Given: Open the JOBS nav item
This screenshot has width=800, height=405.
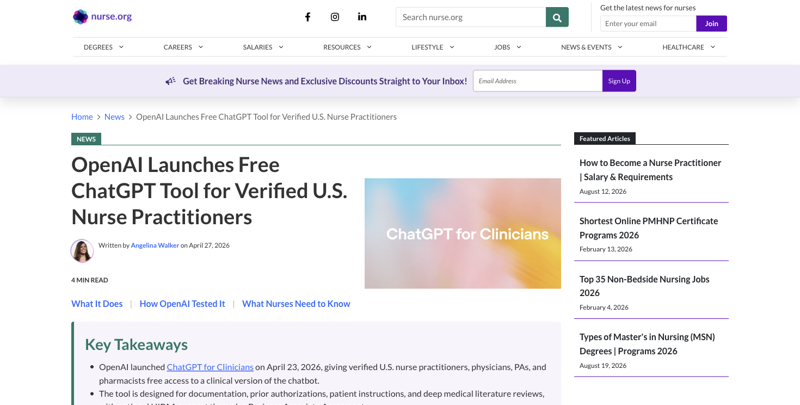Looking at the screenshot, I should [502, 47].
